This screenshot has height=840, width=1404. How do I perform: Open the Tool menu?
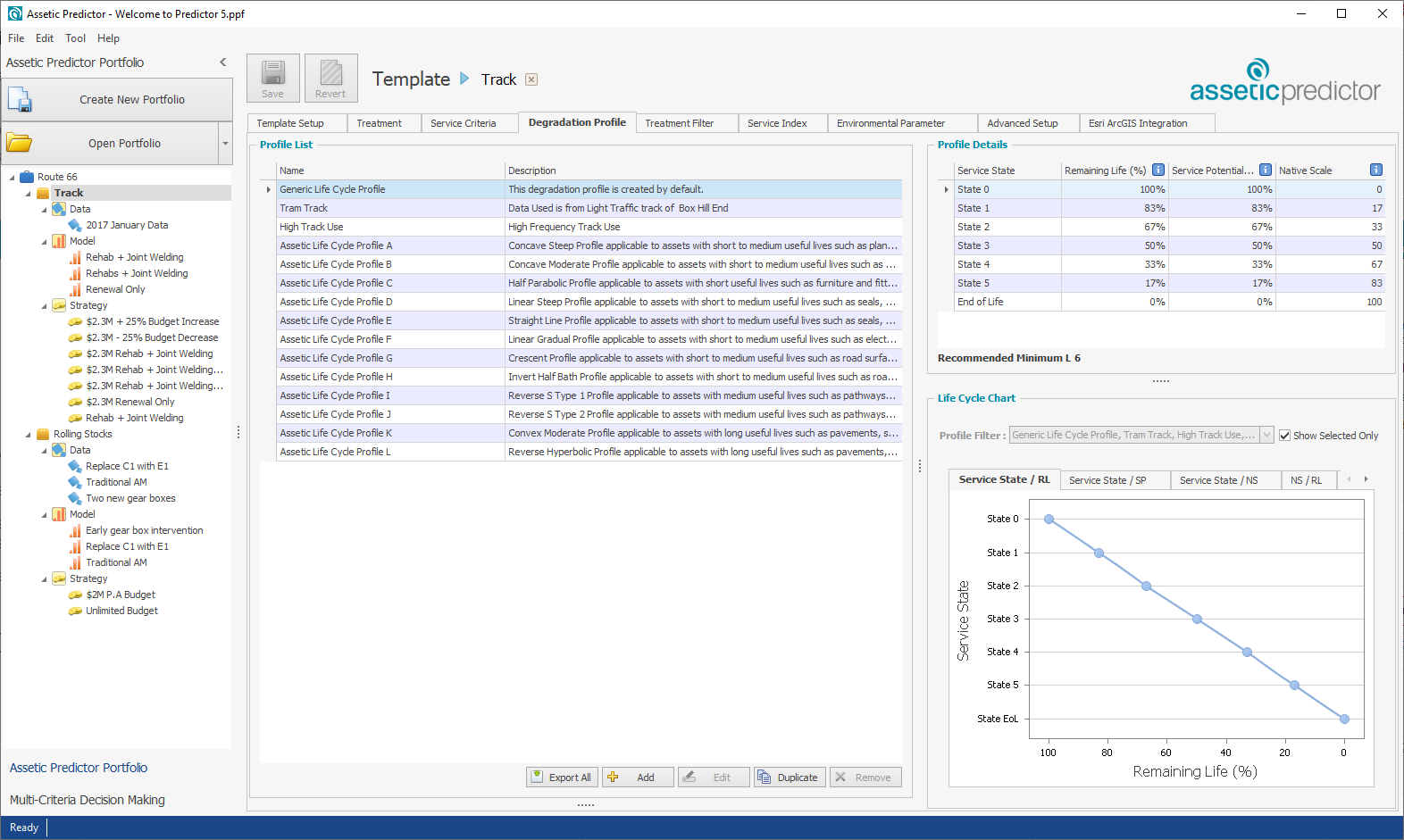tap(76, 38)
